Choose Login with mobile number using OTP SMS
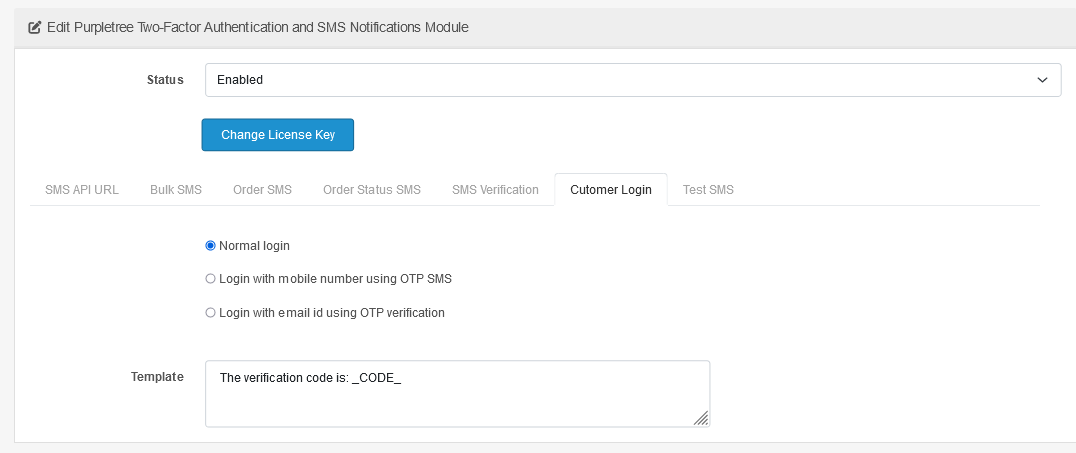The image size is (1076, 453). click(x=211, y=279)
